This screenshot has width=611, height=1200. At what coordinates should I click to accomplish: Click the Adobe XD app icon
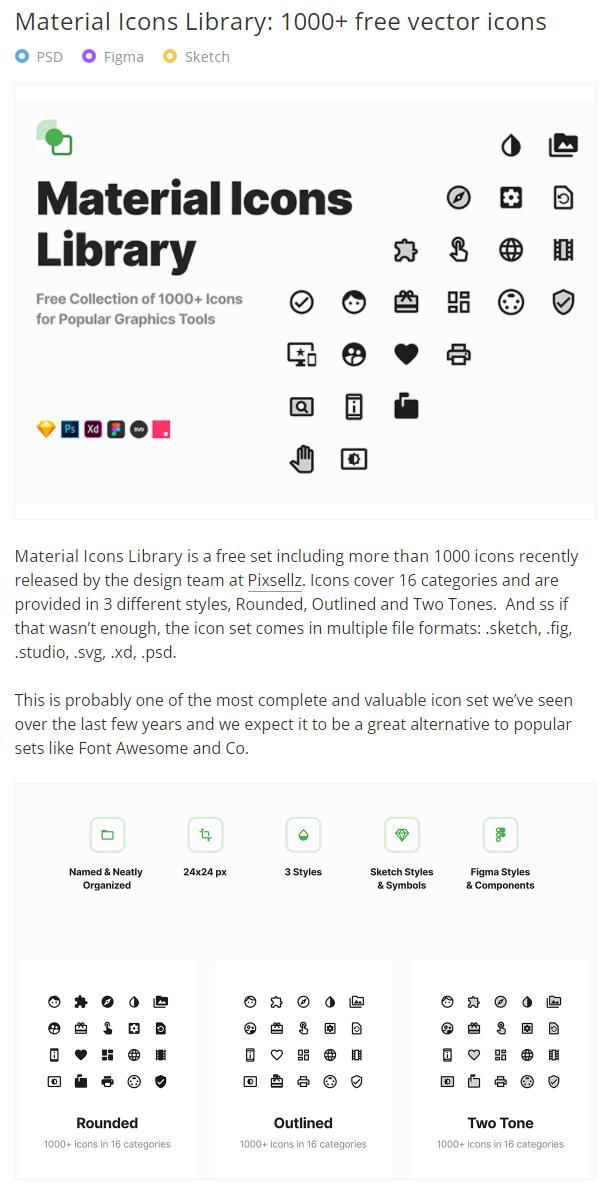93,429
